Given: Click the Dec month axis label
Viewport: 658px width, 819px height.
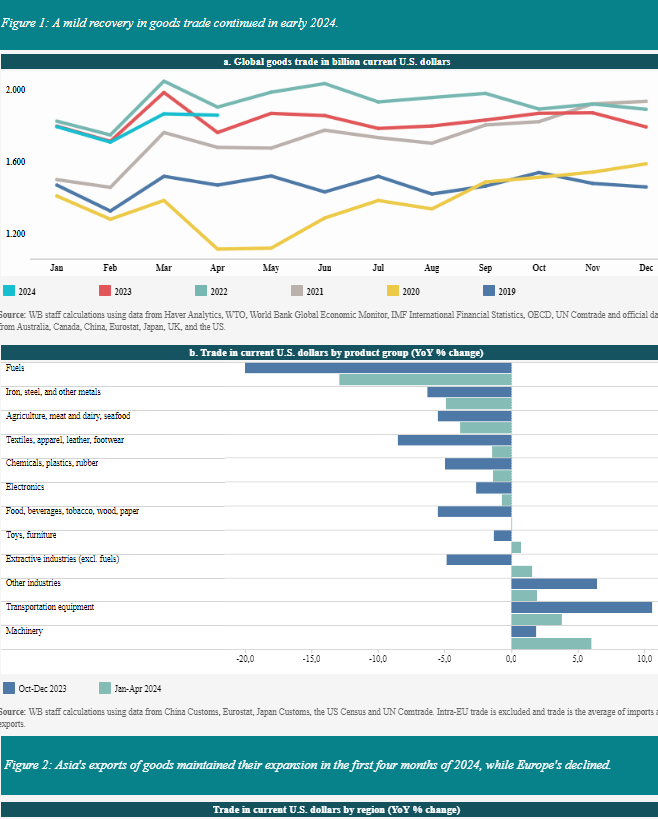Looking at the screenshot, I should point(645,268).
